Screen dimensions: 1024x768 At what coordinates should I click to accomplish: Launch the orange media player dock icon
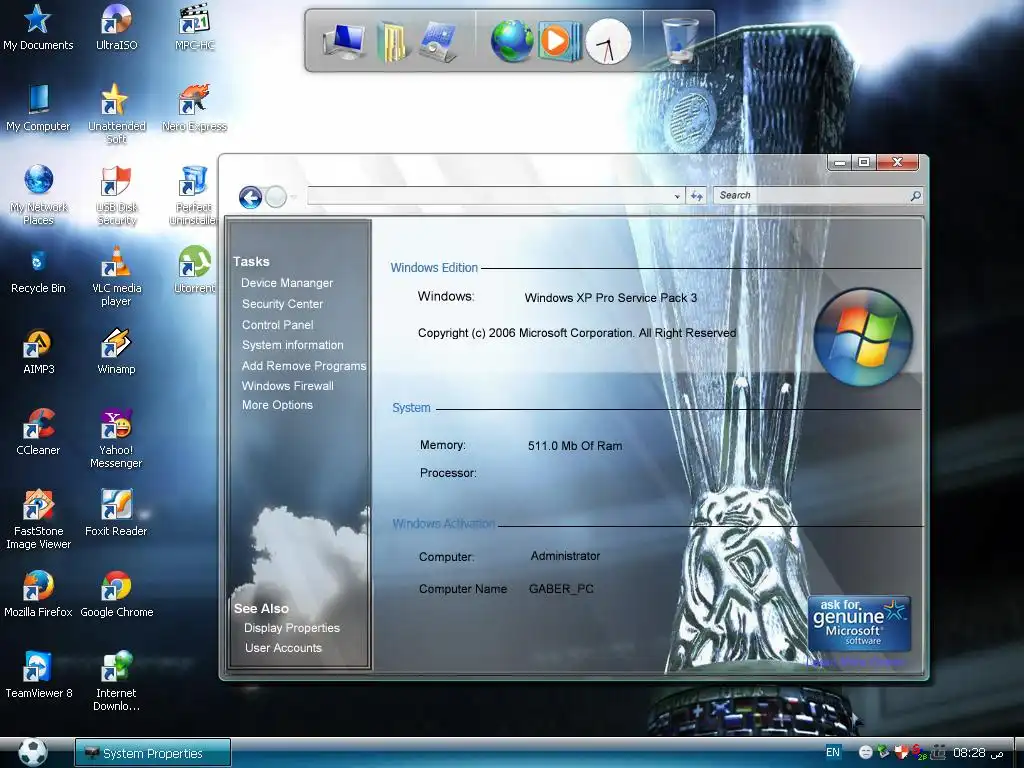(x=558, y=41)
